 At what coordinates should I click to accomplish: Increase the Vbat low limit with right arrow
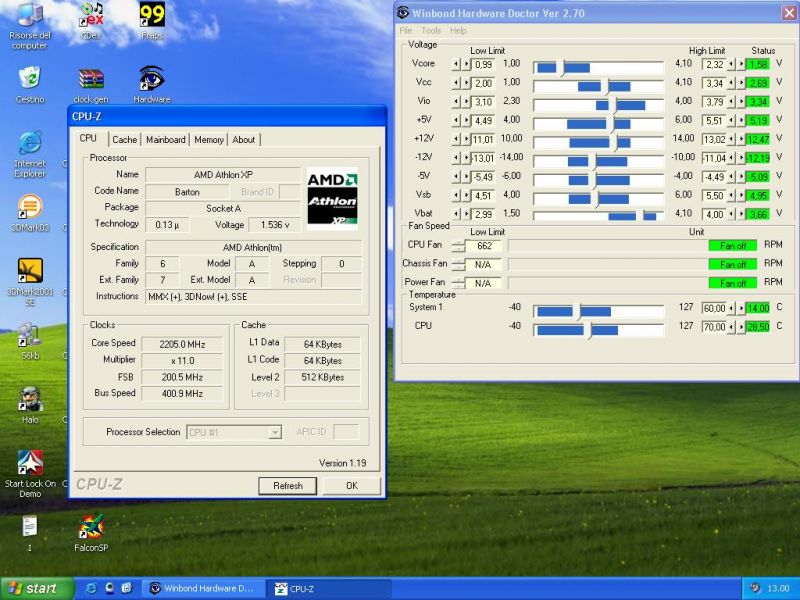coord(466,214)
